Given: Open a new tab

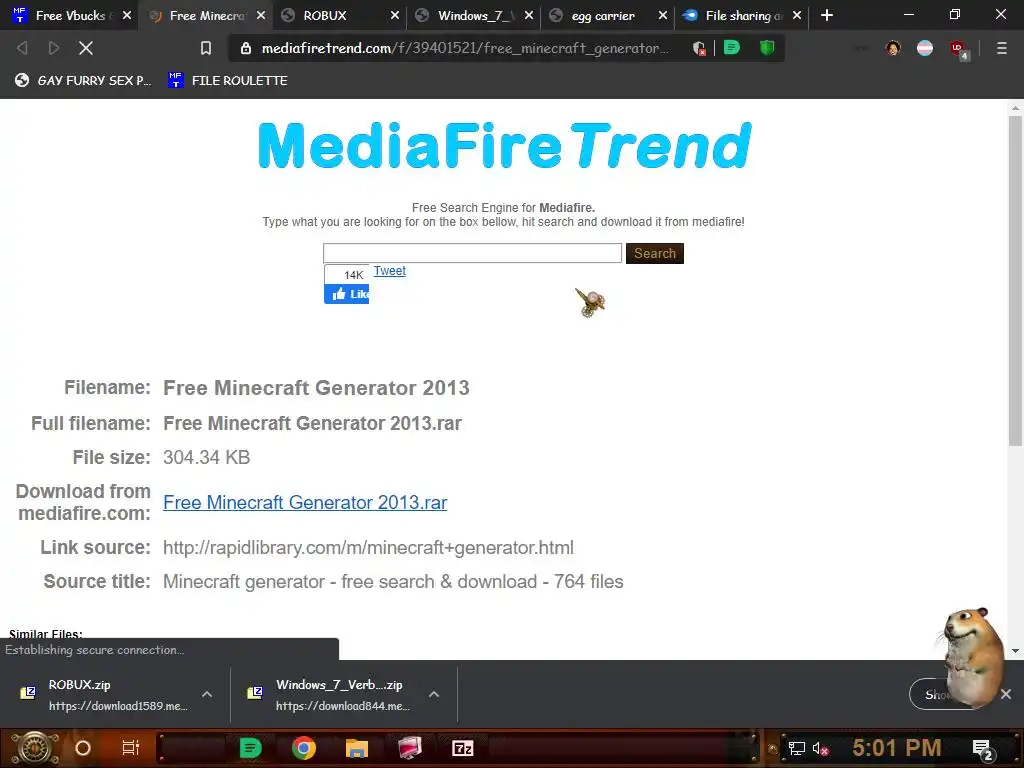Looking at the screenshot, I should 827,15.
